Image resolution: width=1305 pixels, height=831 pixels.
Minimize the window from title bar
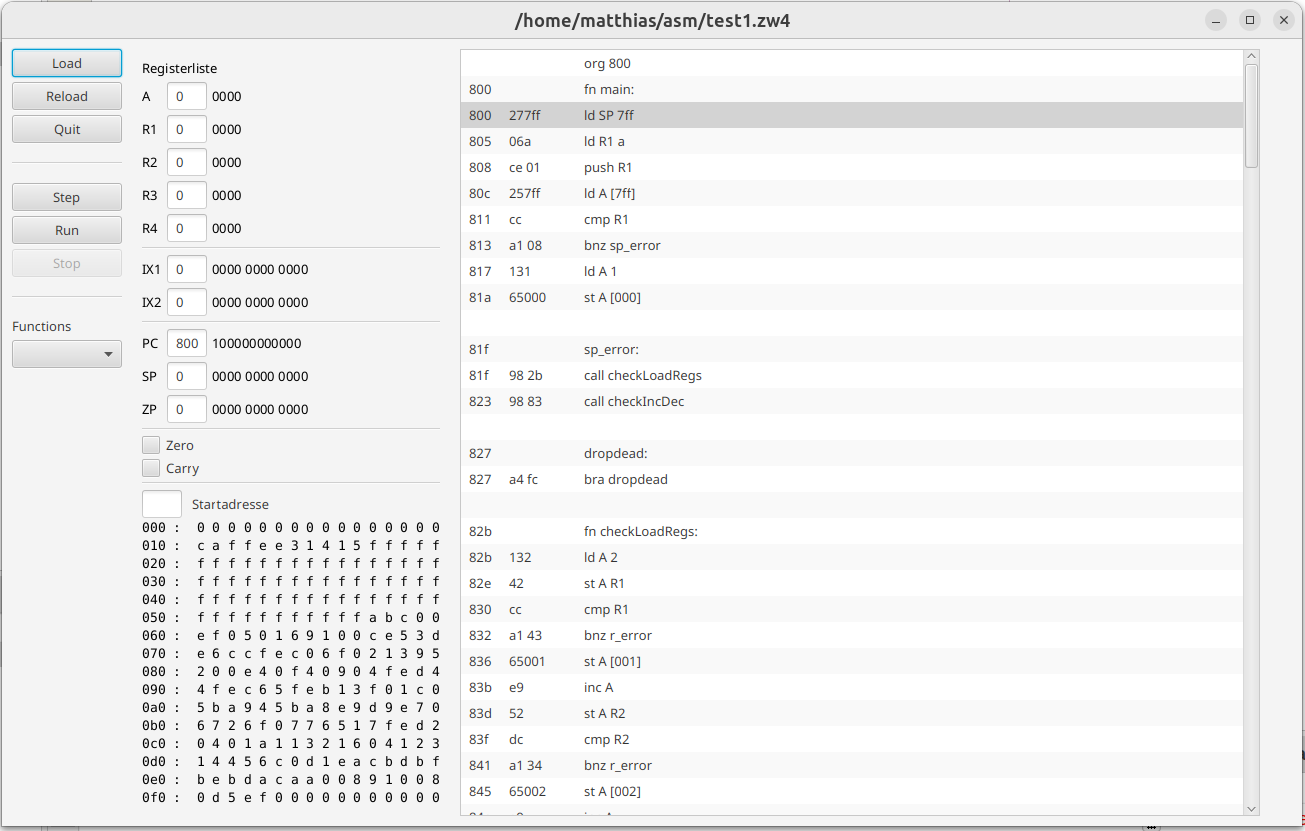[1216, 20]
